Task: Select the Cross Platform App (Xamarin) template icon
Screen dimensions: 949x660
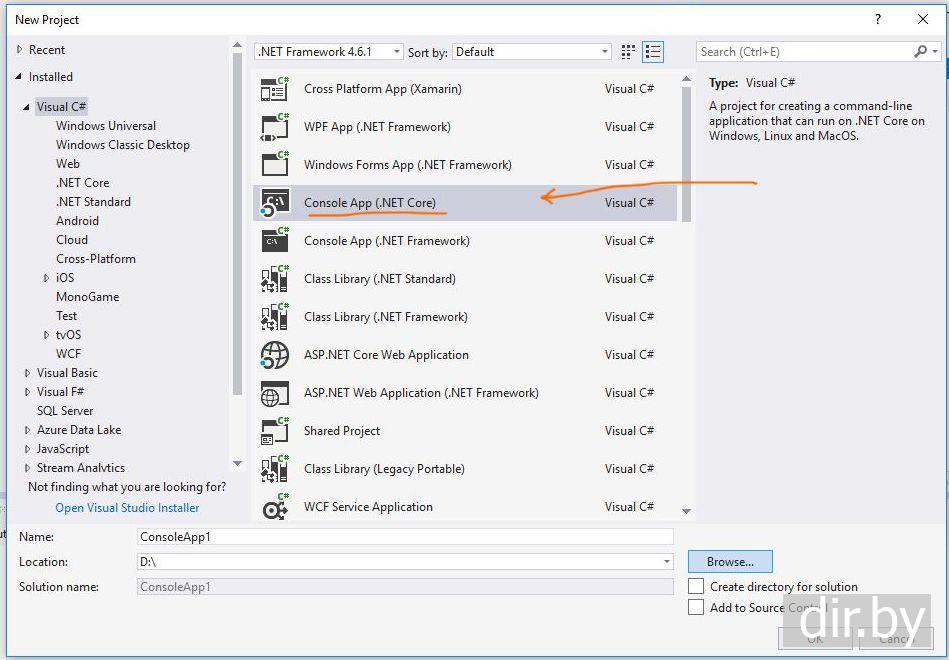Action: click(x=275, y=89)
